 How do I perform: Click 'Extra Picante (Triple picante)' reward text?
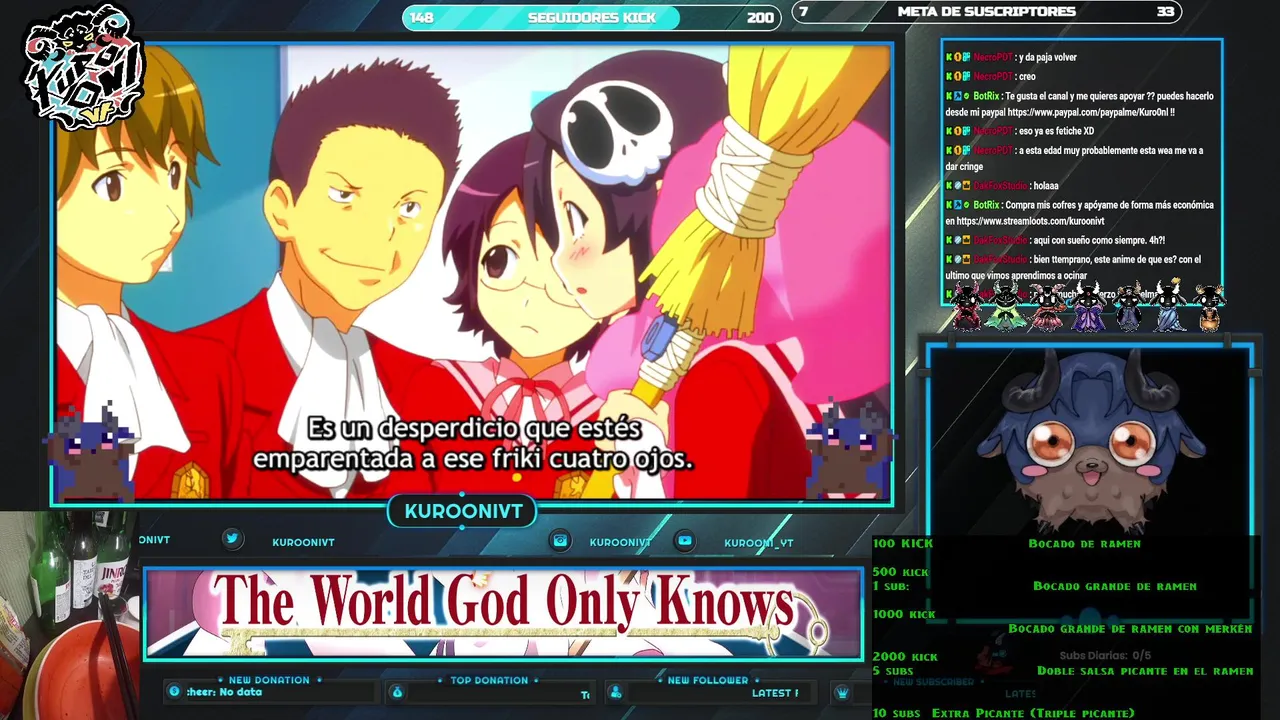point(1033,713)
